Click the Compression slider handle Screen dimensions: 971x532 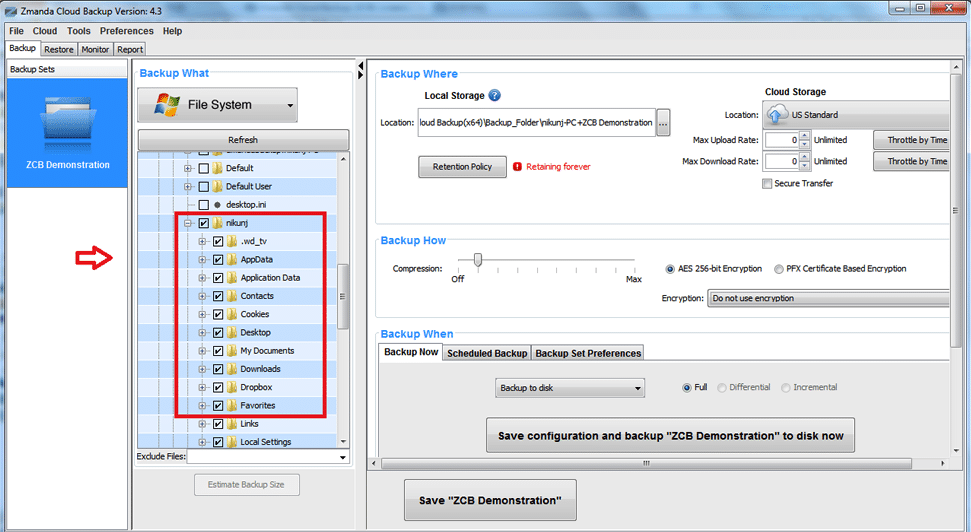pos(477,259)
